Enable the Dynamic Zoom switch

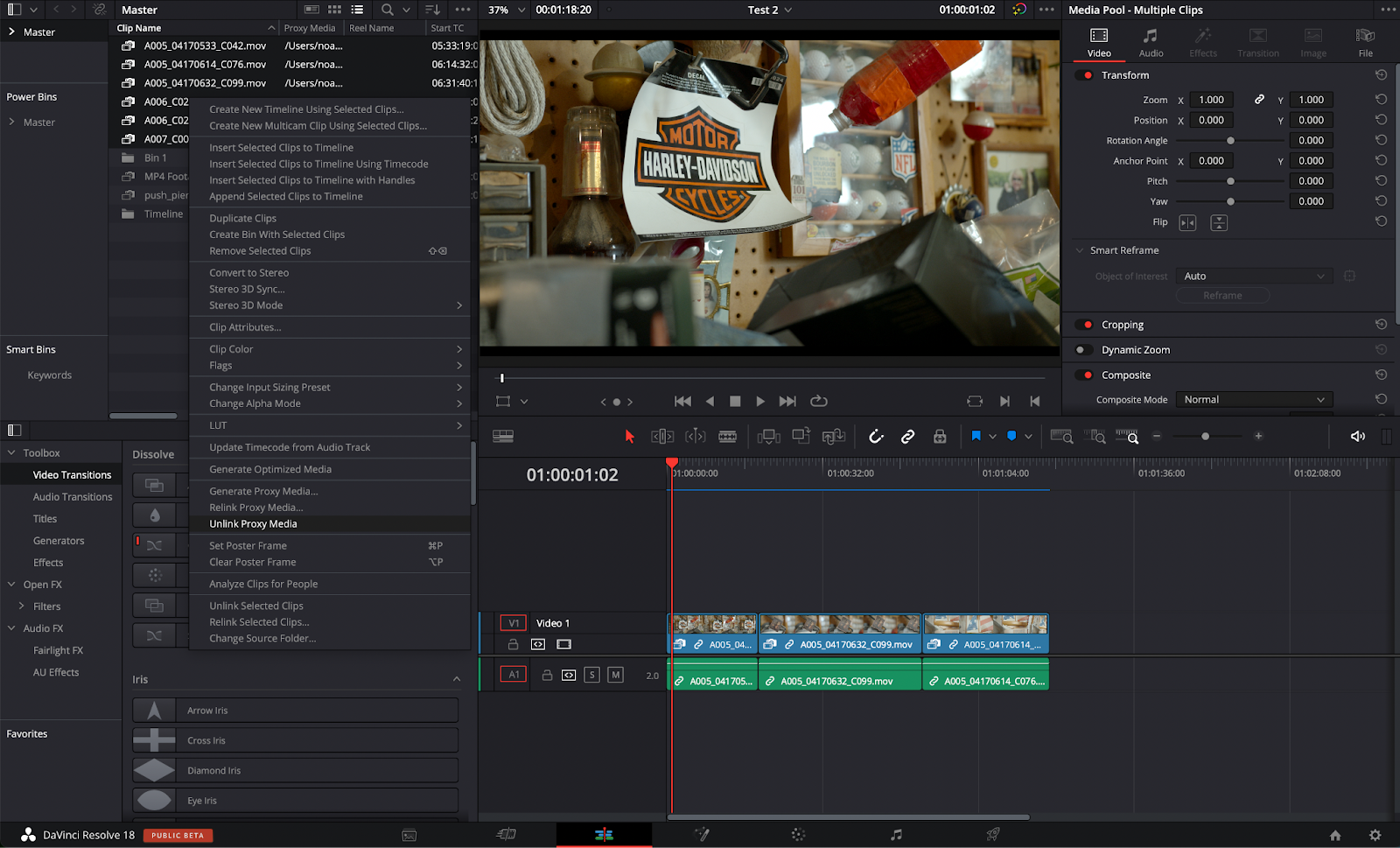pyautogui.click(x=1084, y=350)
